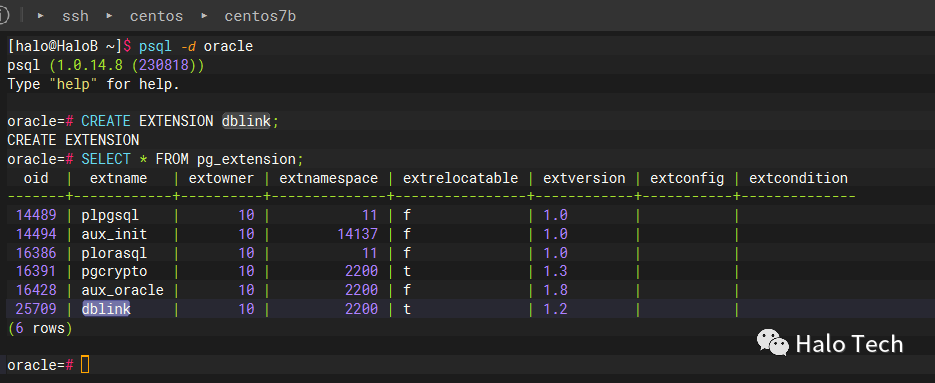Click oid 25709 in the table
935x383 pixels.
(x=36, y=308)
